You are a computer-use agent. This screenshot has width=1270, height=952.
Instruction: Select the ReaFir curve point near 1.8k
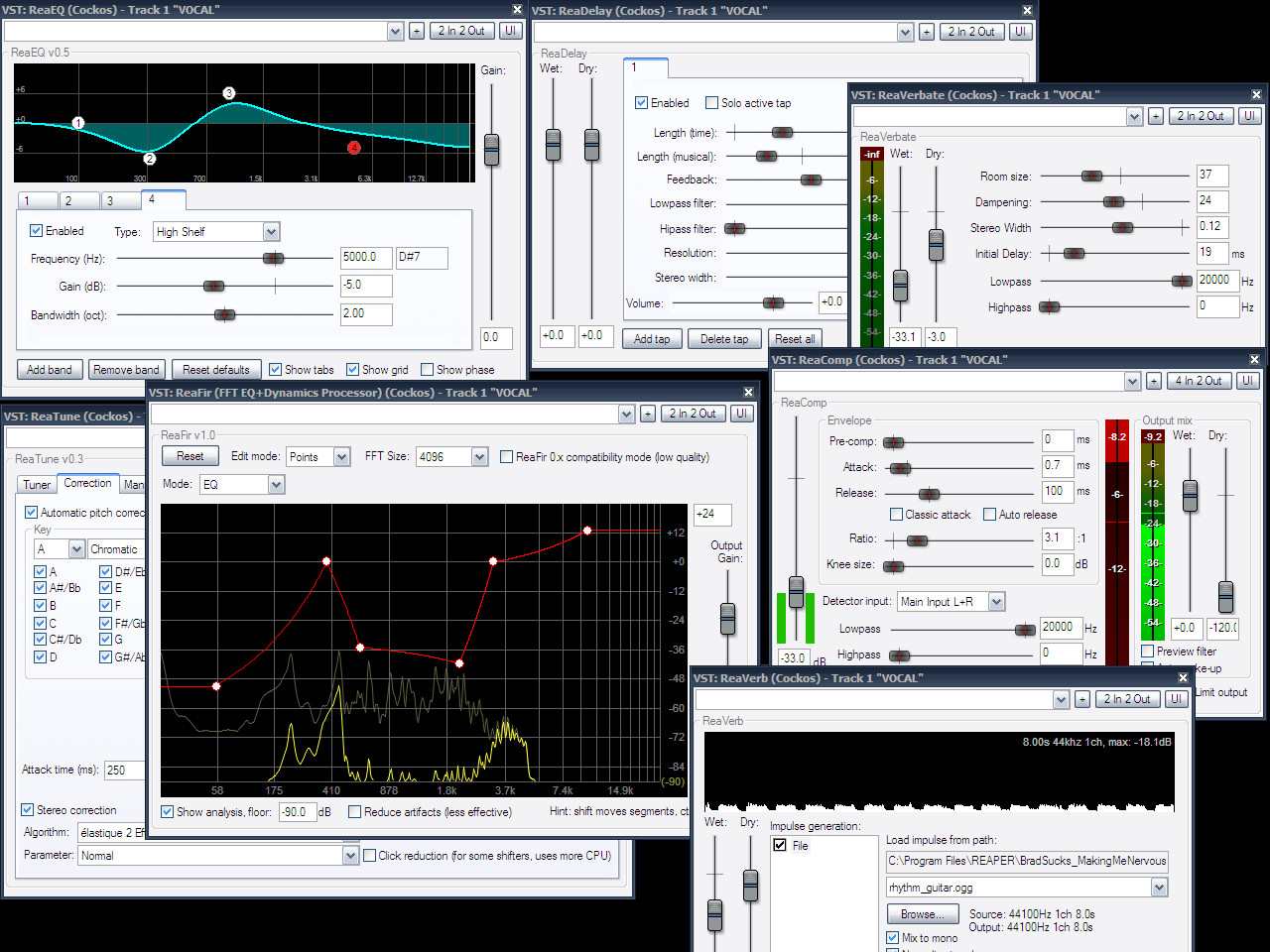tap(460, 662)
